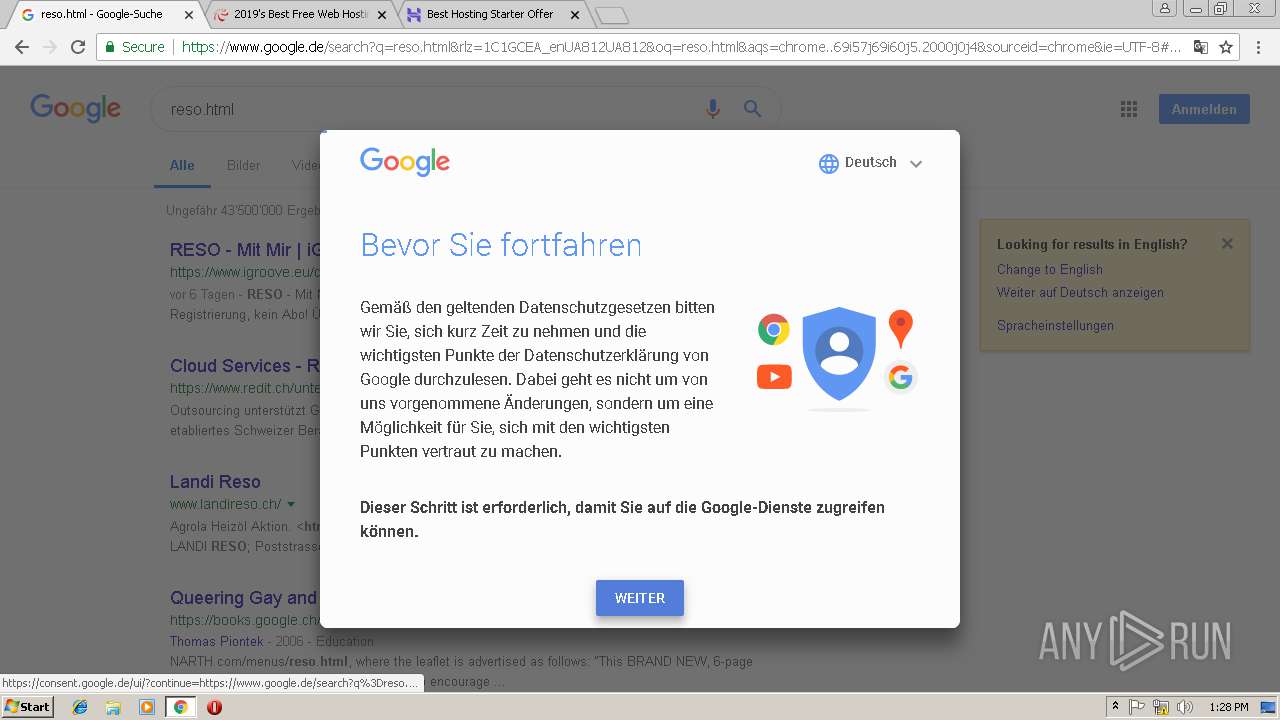Select the Bilder search tab
Screen dimensions: 1280x720
243,166
